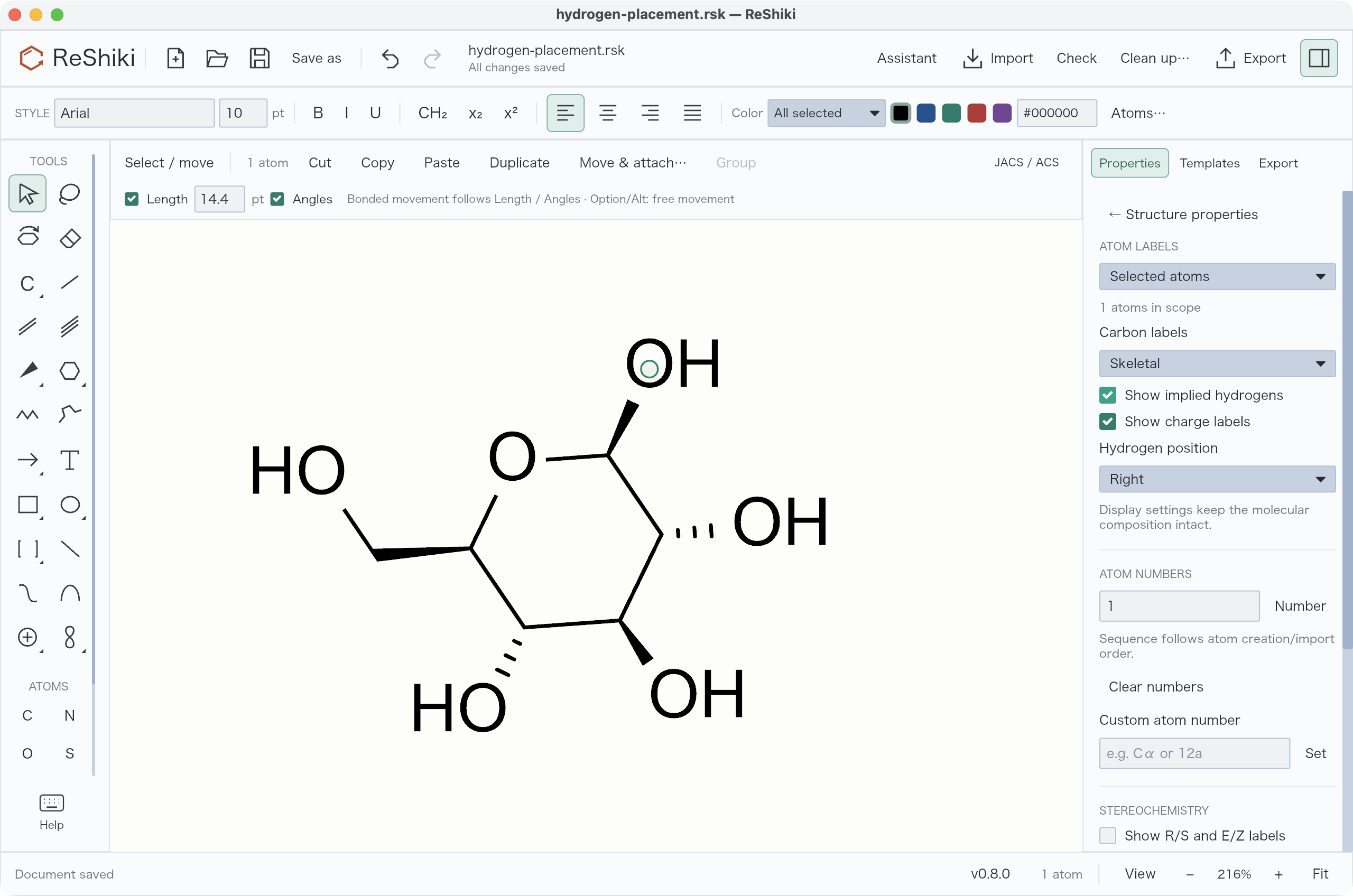Toggle the side panel layout button
The image size is (1353, 896).
click(1318, 58)
